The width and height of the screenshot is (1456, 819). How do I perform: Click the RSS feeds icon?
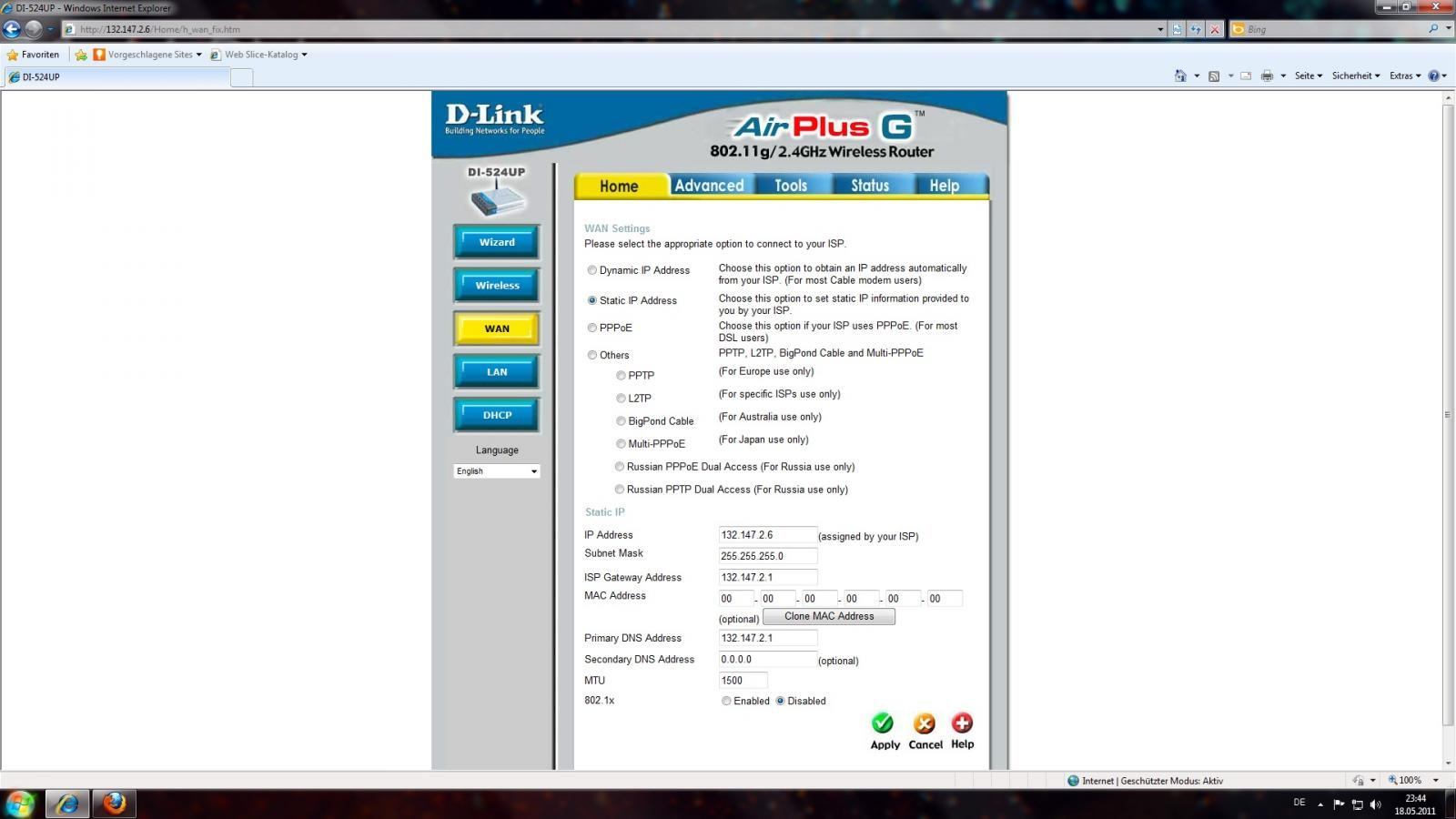pos(1214,76)
